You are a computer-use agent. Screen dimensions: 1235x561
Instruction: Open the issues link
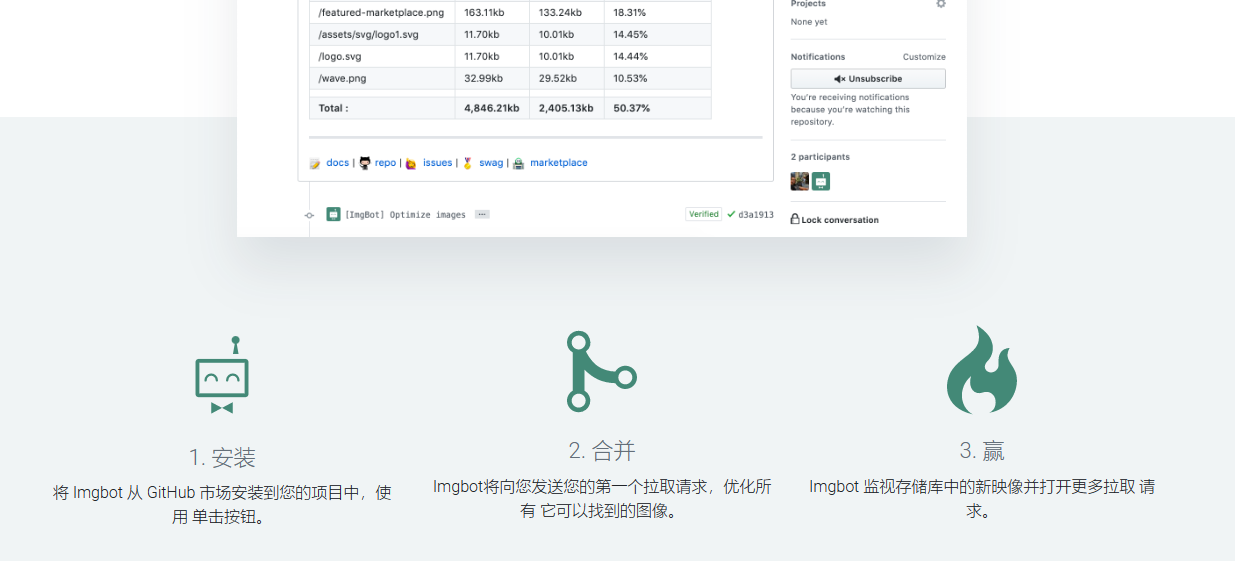[438, 163]
